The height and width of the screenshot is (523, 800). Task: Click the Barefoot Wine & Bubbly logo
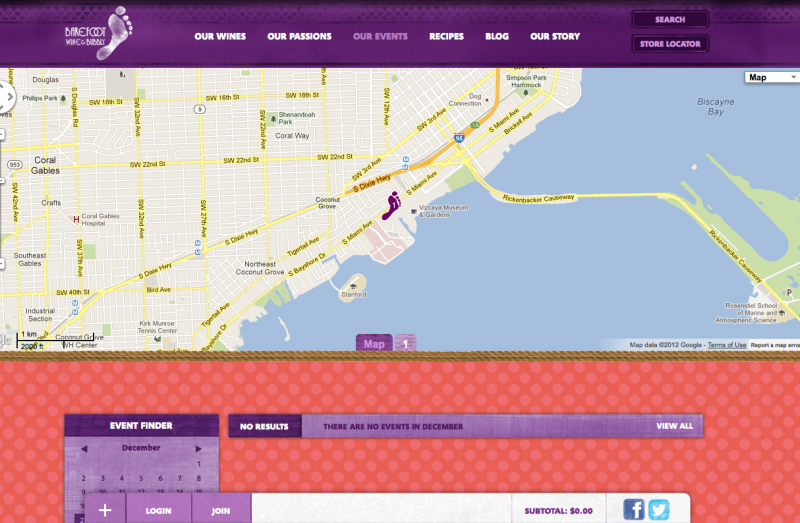click(98, 34)
